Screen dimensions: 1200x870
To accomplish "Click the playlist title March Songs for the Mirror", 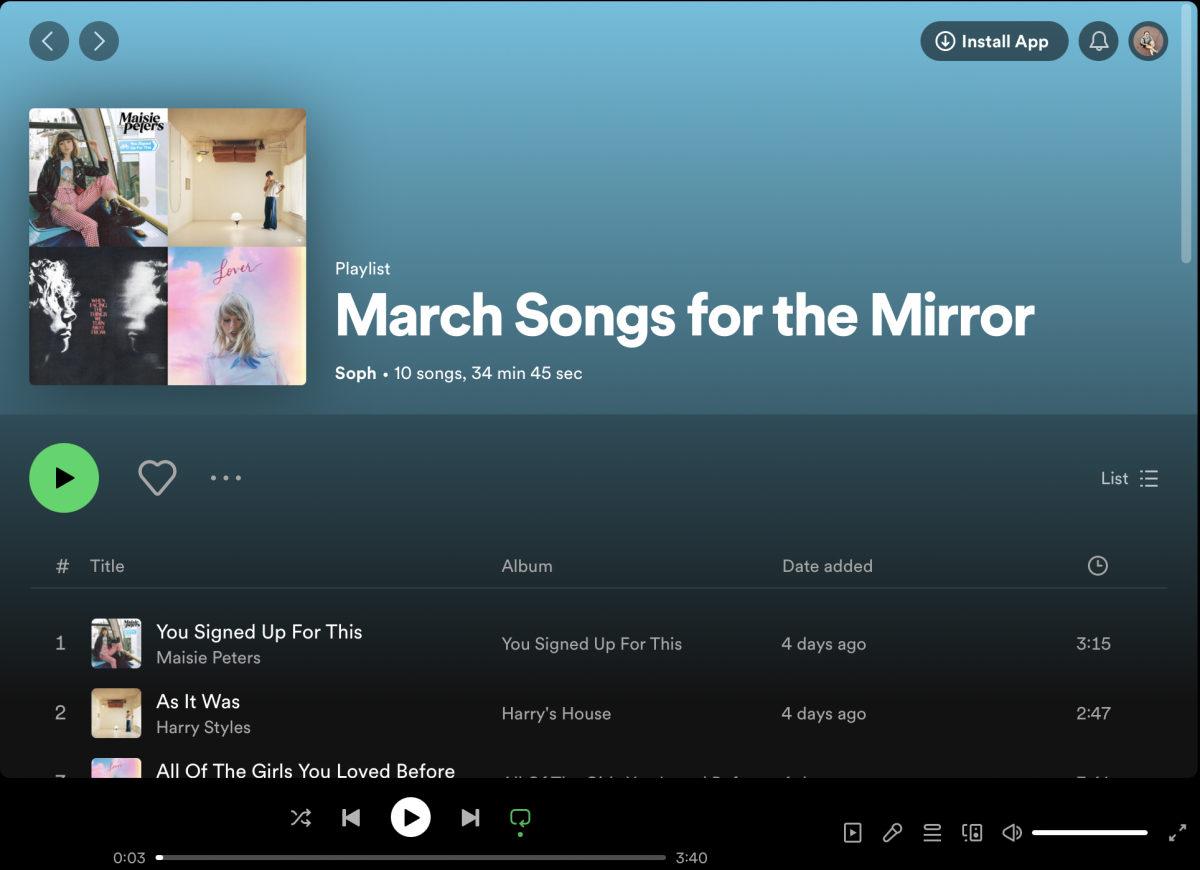I will point(684,315).
